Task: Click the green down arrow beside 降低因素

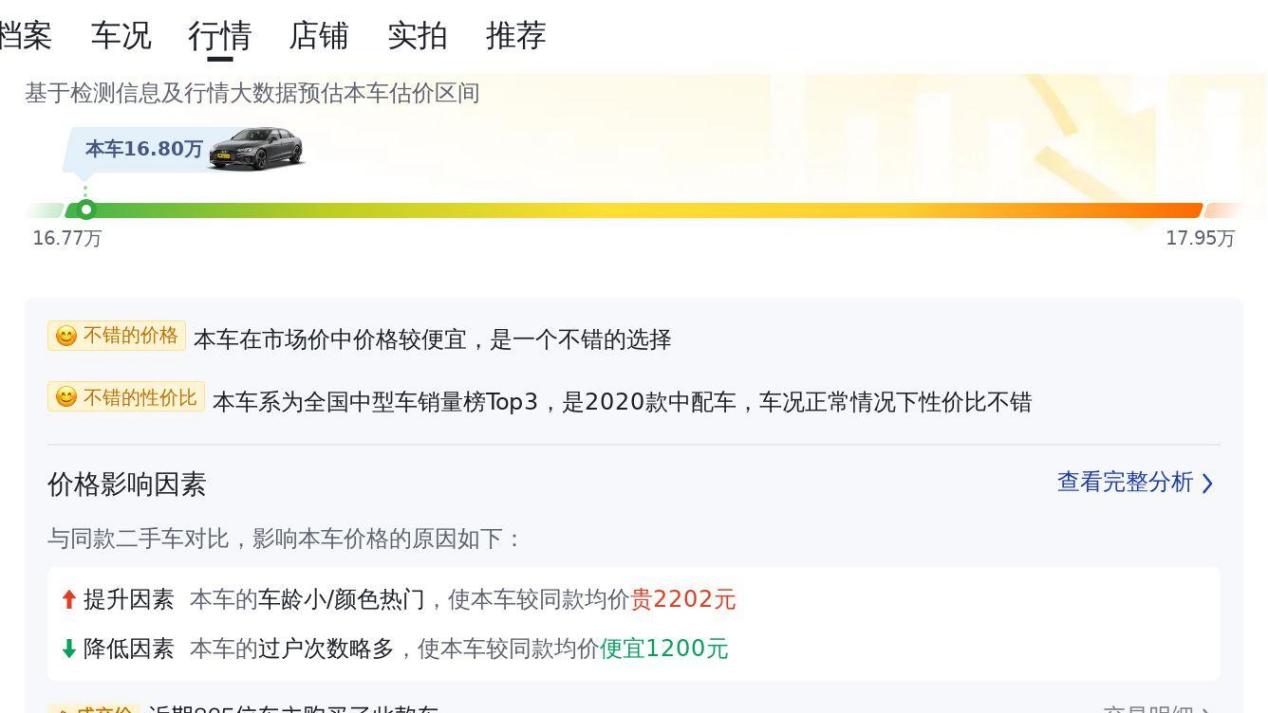Action: (68, 649)
